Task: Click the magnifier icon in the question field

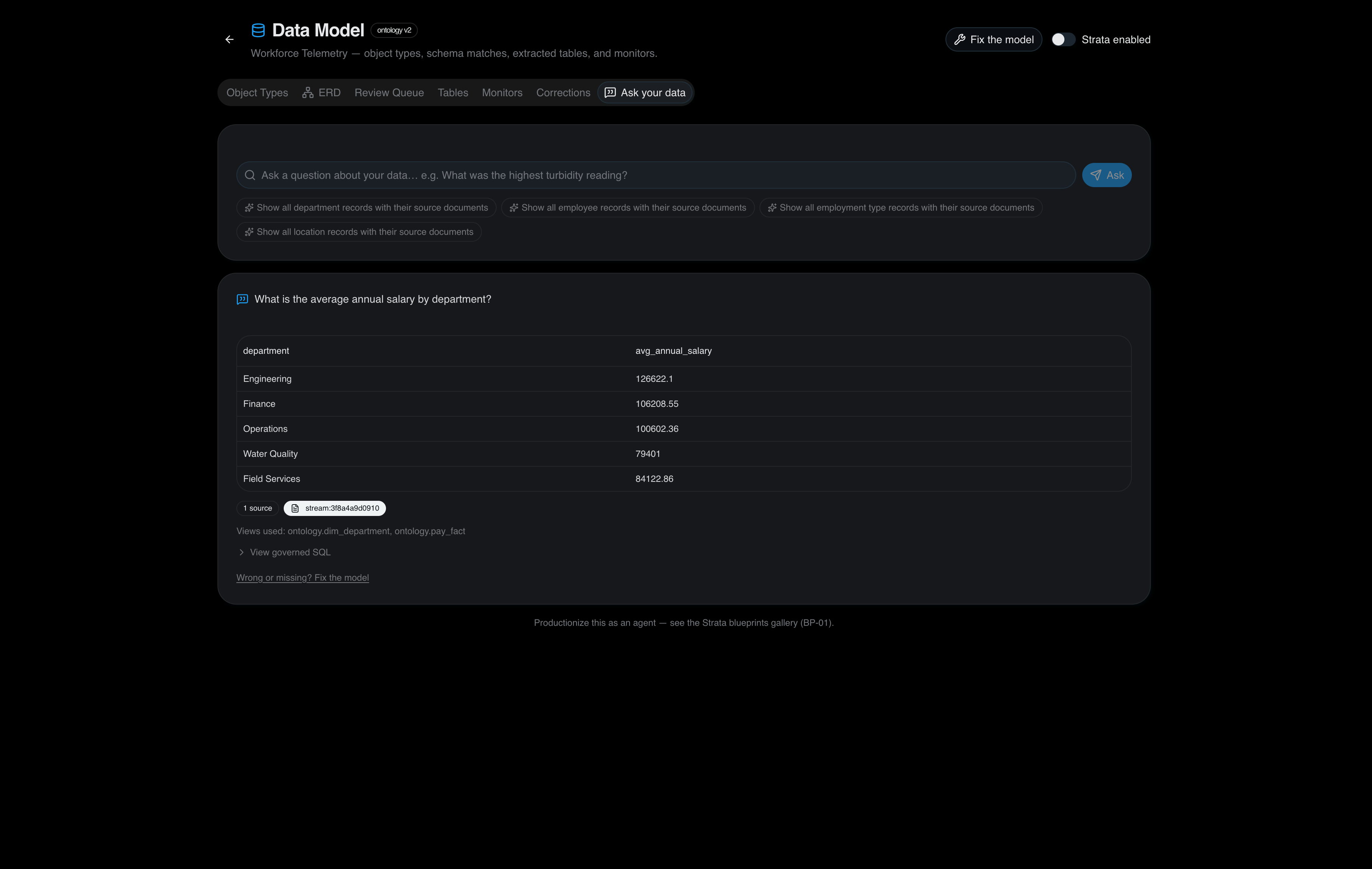Action: pyautogui.click(x=250, y=175)
